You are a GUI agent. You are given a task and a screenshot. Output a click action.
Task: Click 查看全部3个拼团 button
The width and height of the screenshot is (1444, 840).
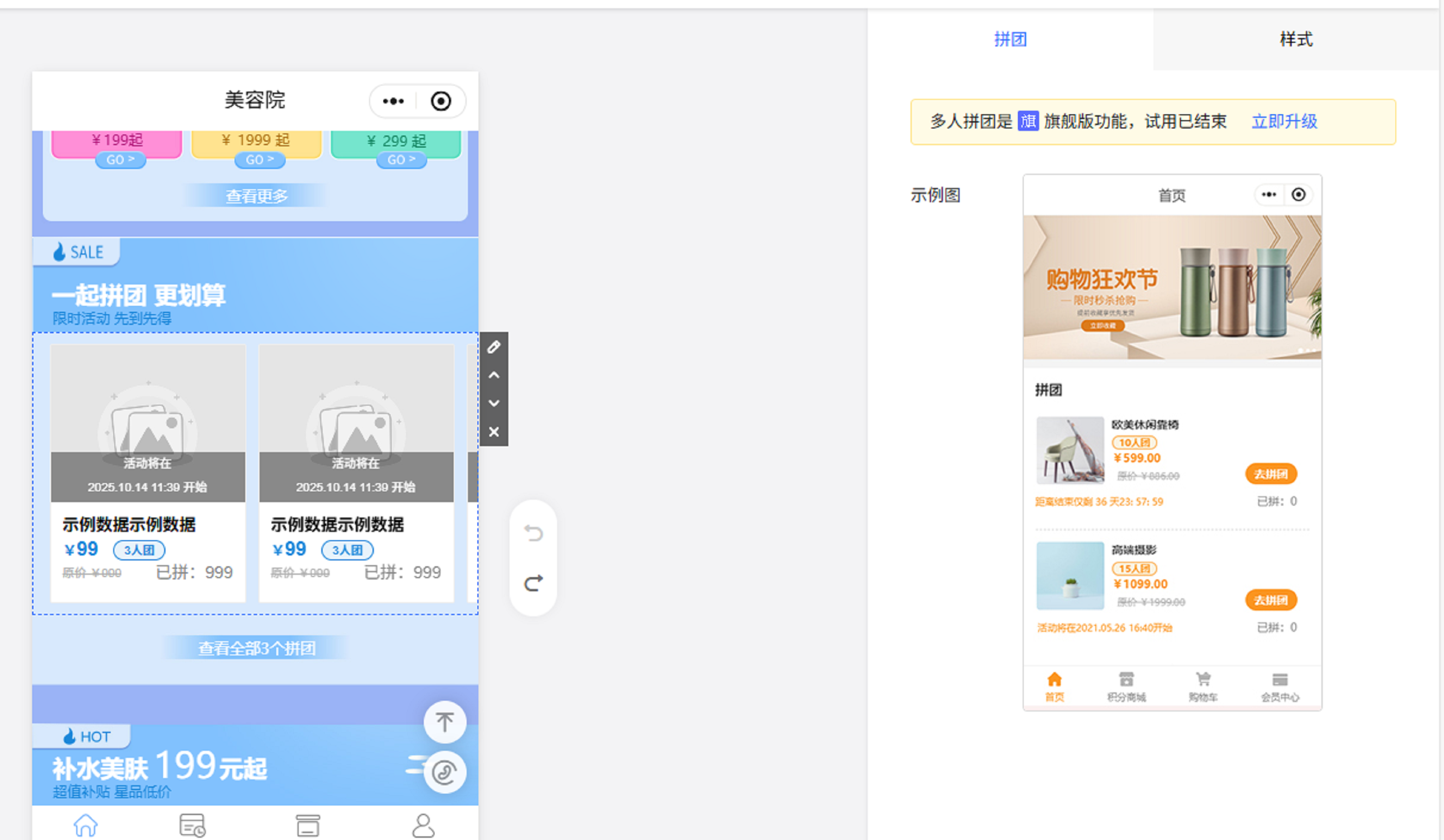coord(256,648)
